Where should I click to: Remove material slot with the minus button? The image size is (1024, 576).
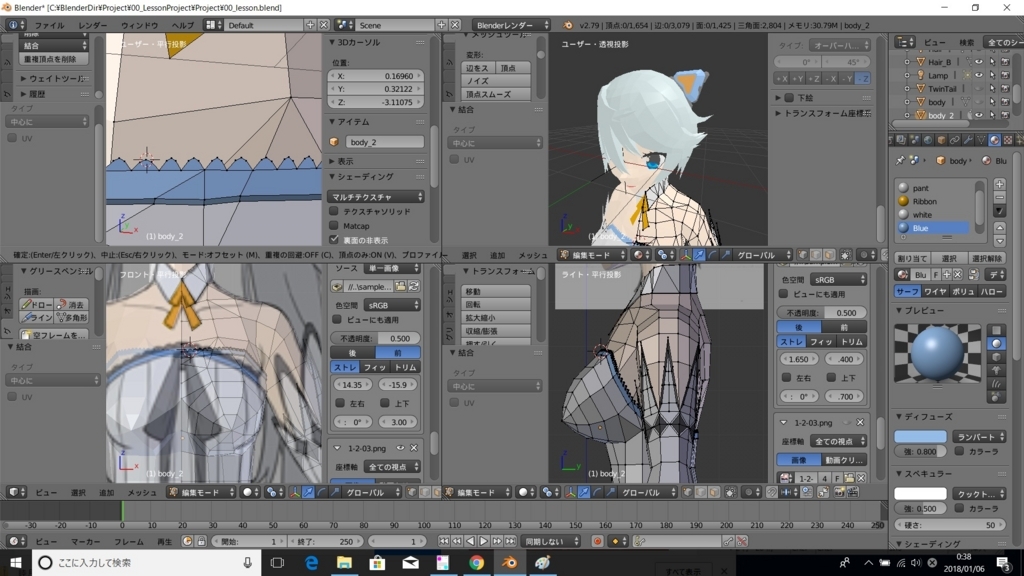999,197
